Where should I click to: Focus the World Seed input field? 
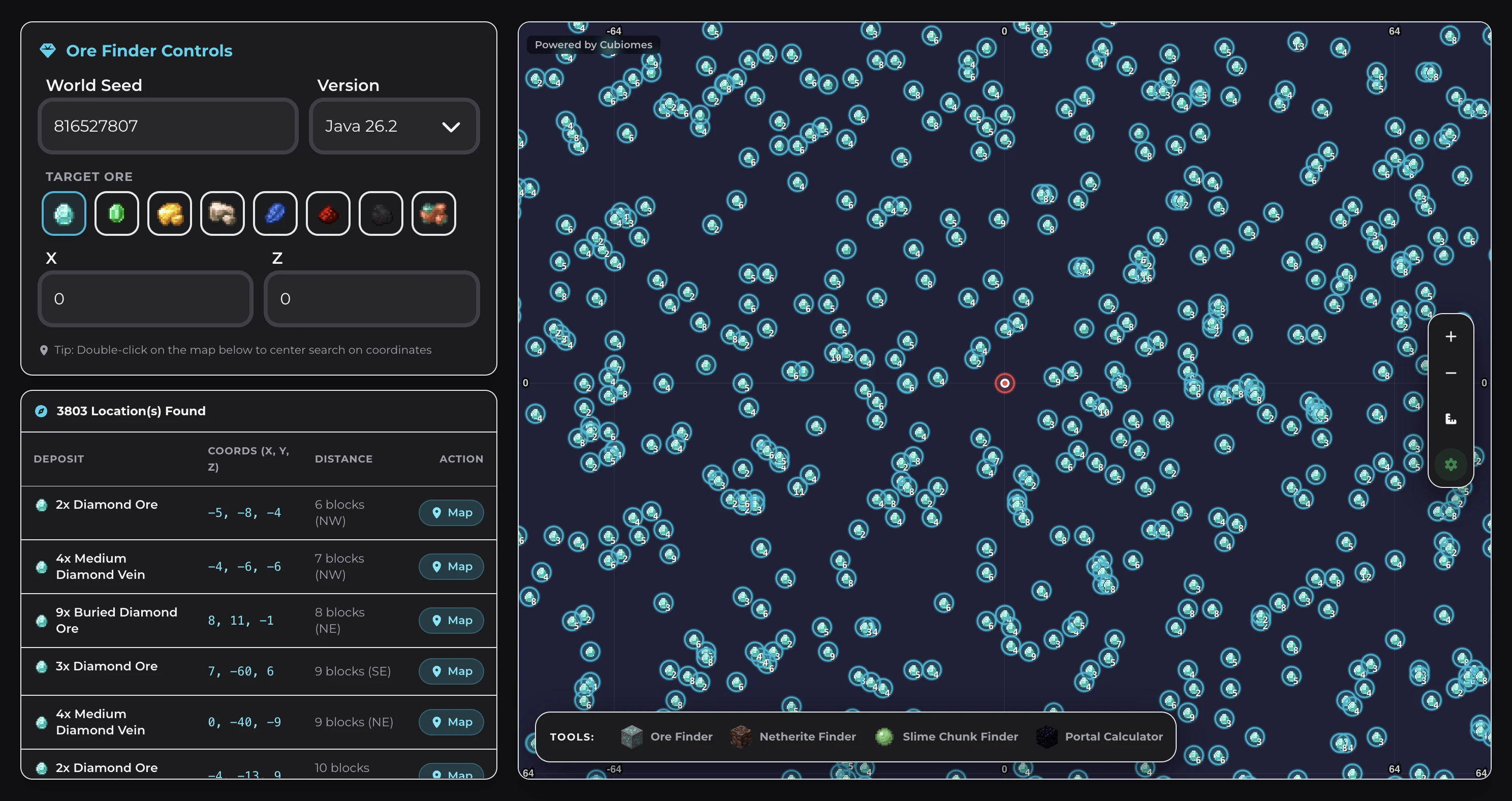pos(168,126)
